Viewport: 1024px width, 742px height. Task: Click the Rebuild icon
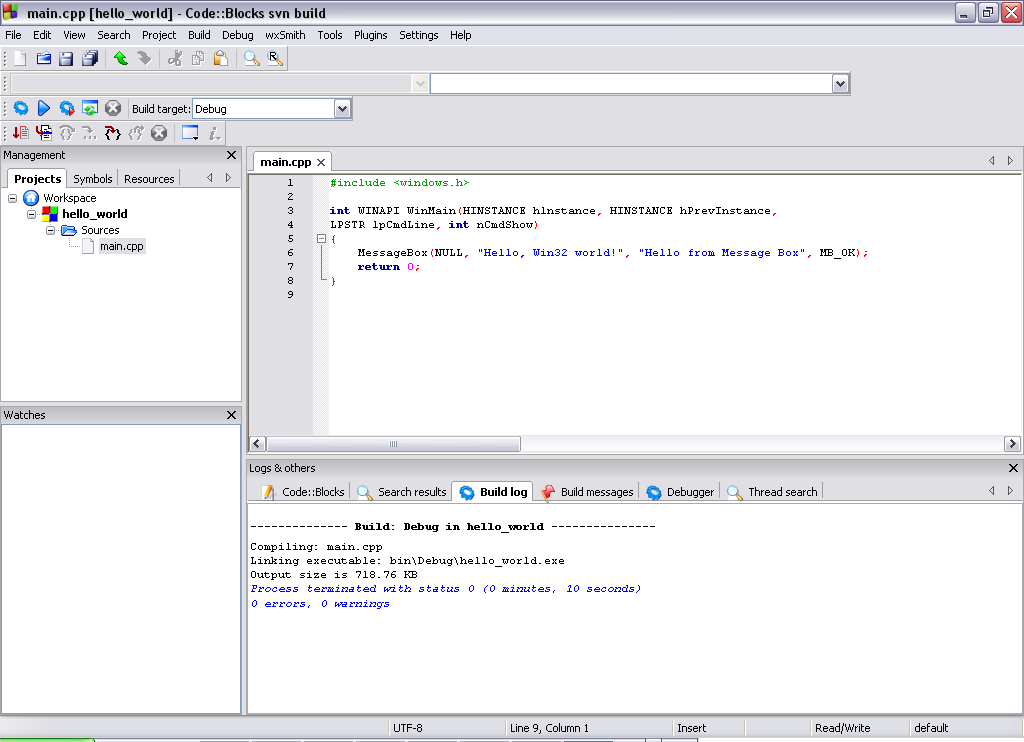[90, 108]
